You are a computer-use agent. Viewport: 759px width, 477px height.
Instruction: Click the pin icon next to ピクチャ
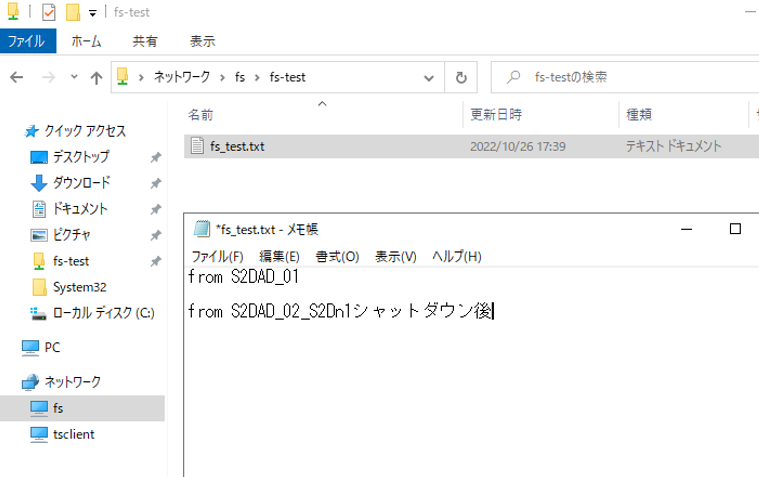pos(155,236)
